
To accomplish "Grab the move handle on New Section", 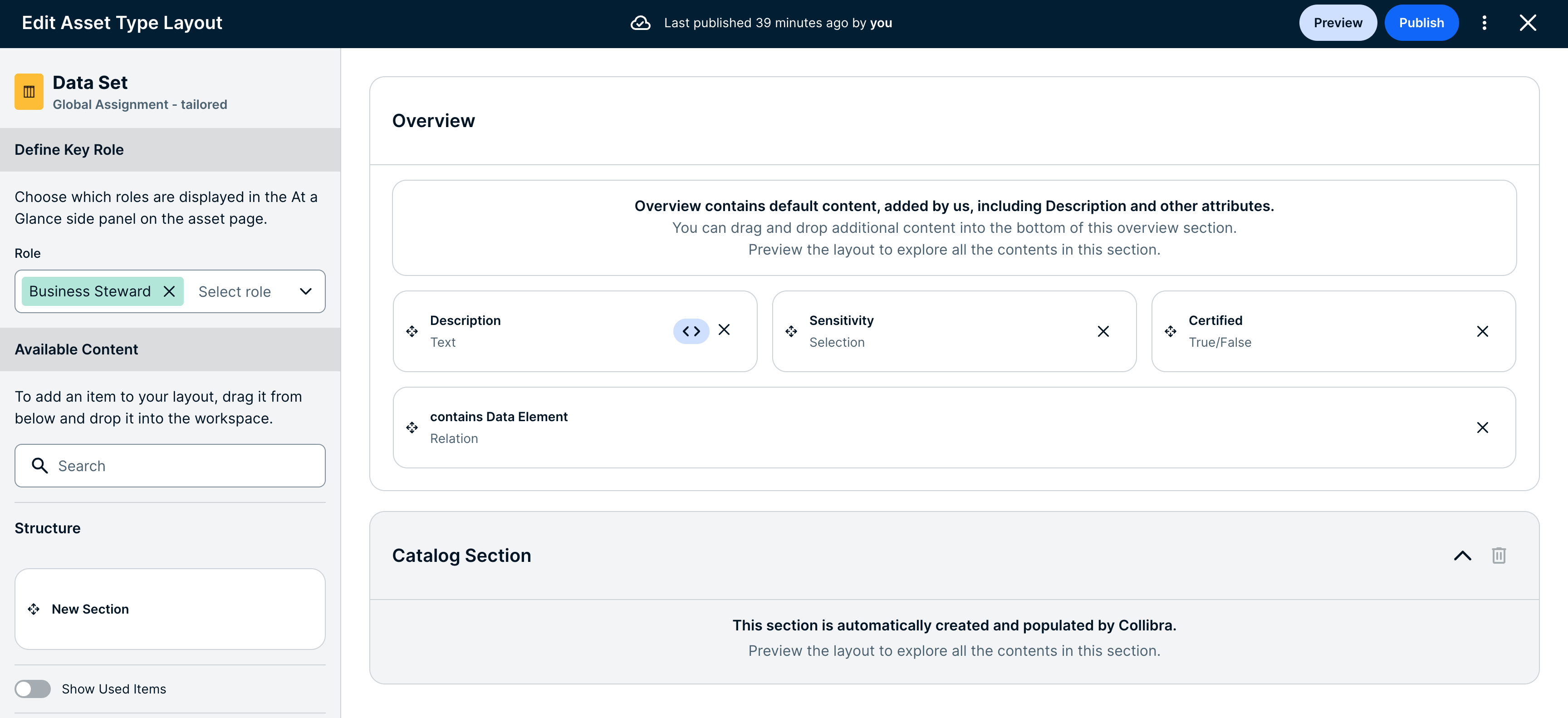I will 34,609.
